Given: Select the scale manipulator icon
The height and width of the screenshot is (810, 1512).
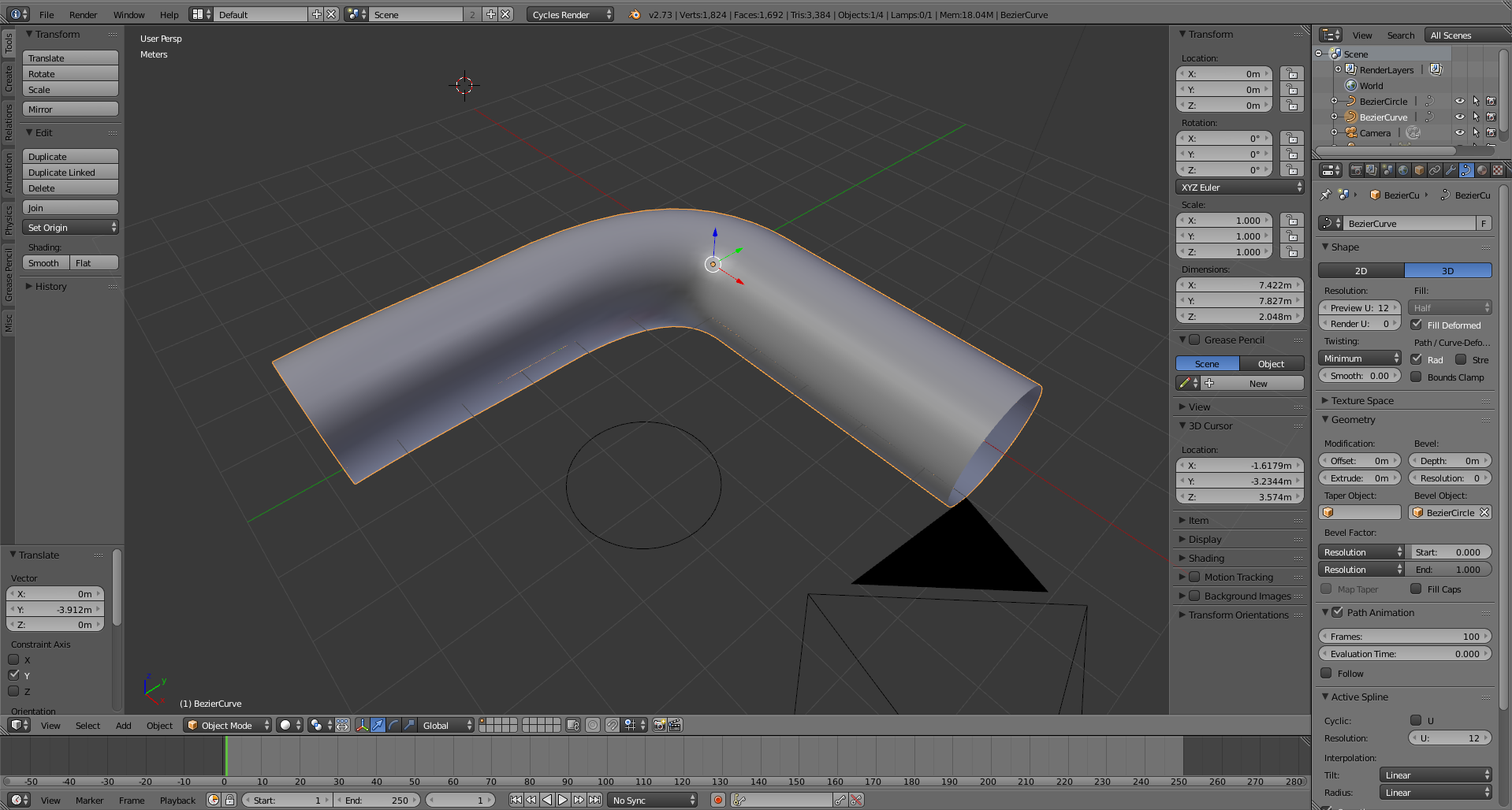Looking at the screenshot, I should click(x=409, y=725).
